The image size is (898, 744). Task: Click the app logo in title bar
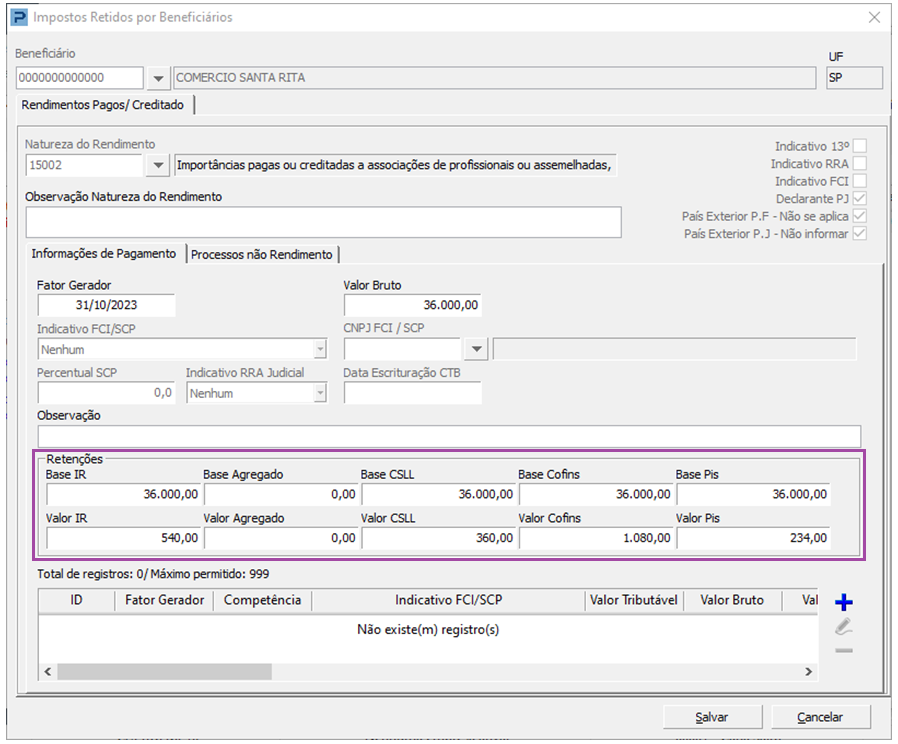[18, 17]
